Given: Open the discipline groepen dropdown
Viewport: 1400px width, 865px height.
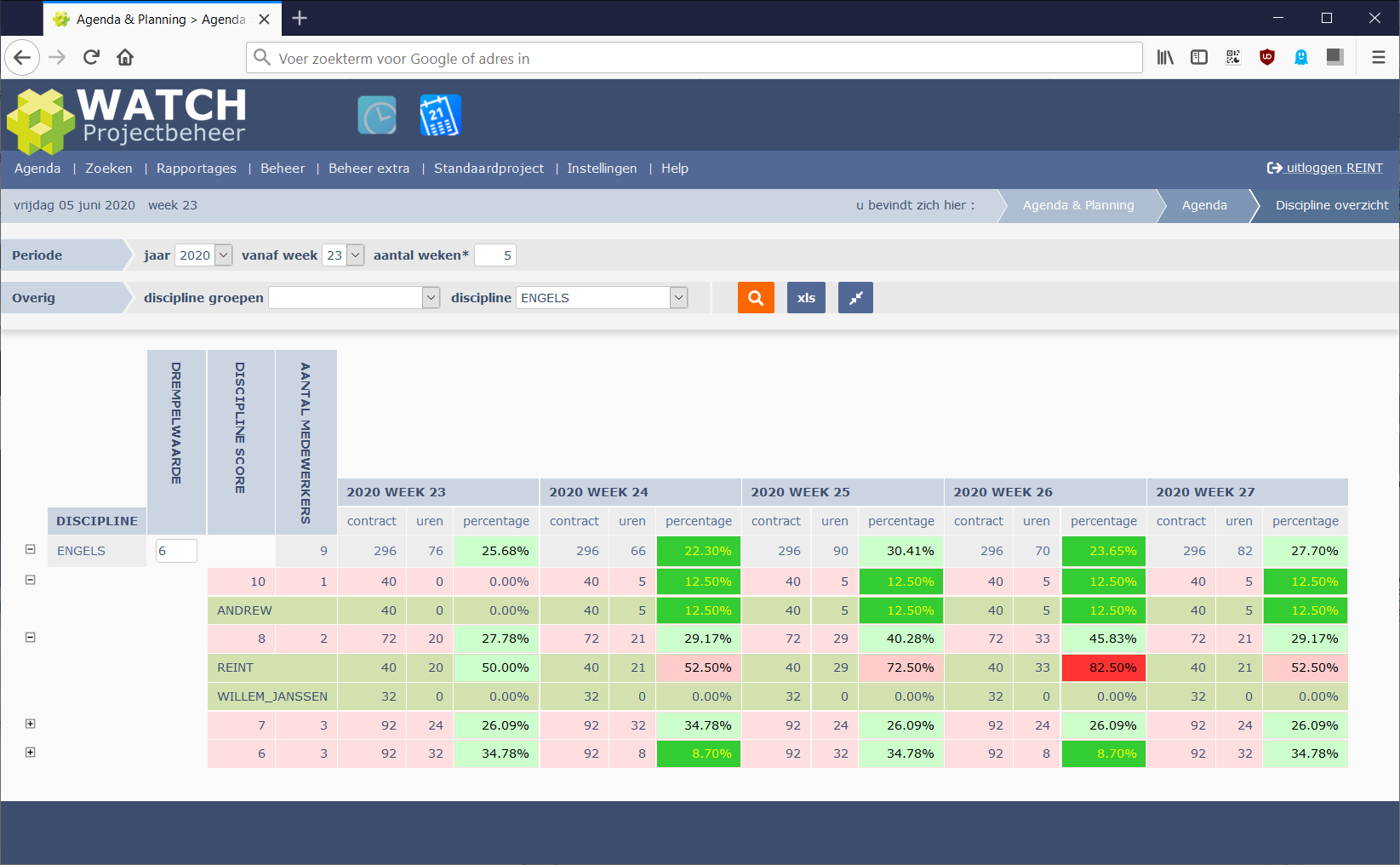Looking at the screenshot, I should 354,298.
